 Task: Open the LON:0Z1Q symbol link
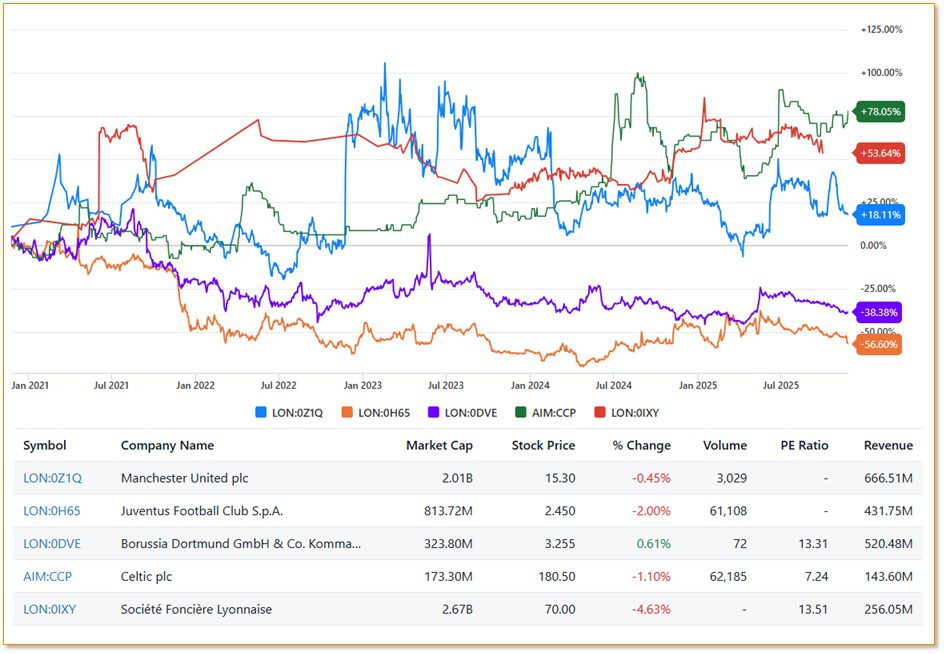point(52,478)
